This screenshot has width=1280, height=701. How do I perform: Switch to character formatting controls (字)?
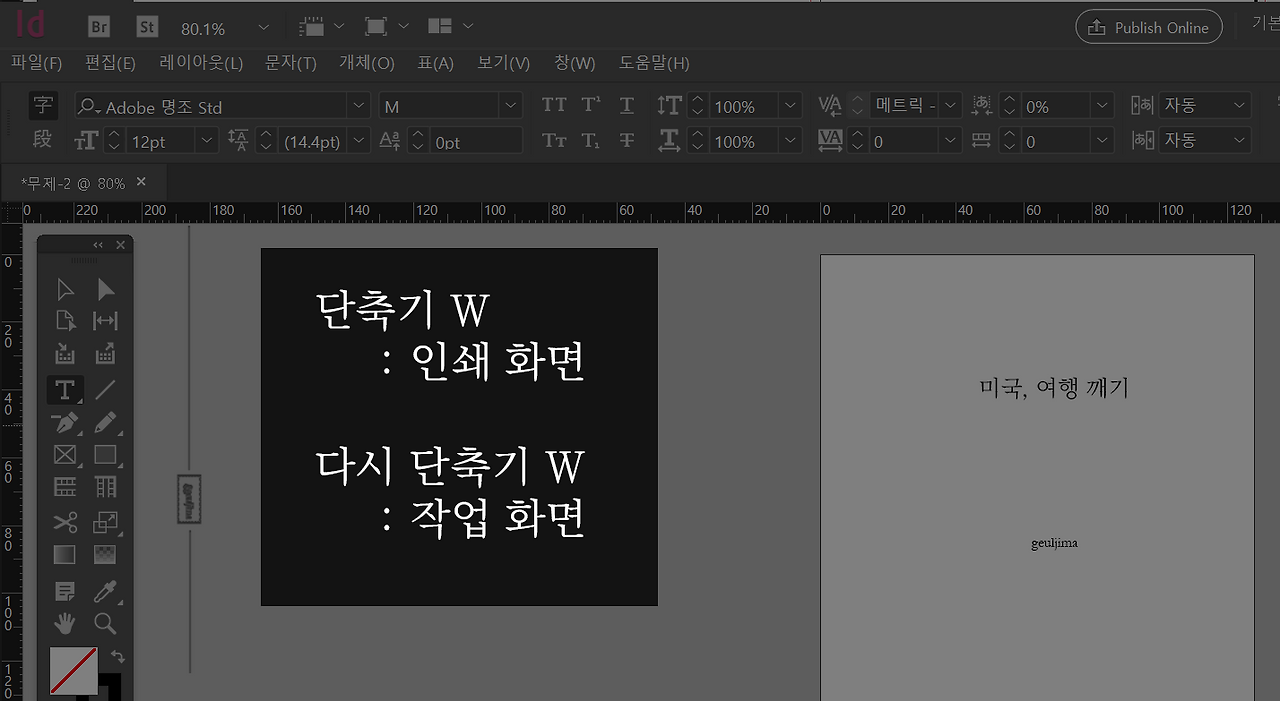point(42,104)
